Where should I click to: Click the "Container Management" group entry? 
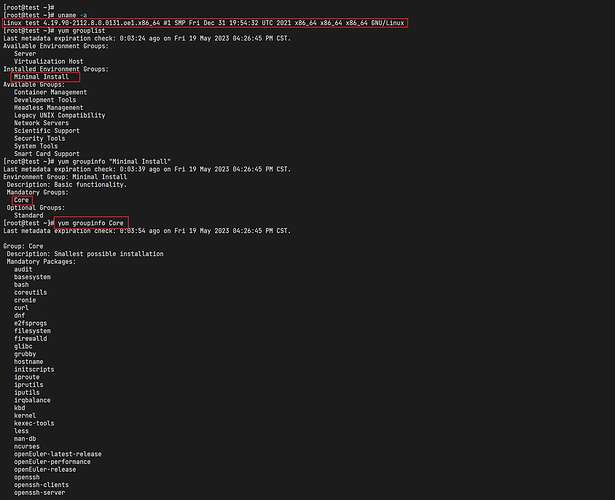(x=57, y=92)
